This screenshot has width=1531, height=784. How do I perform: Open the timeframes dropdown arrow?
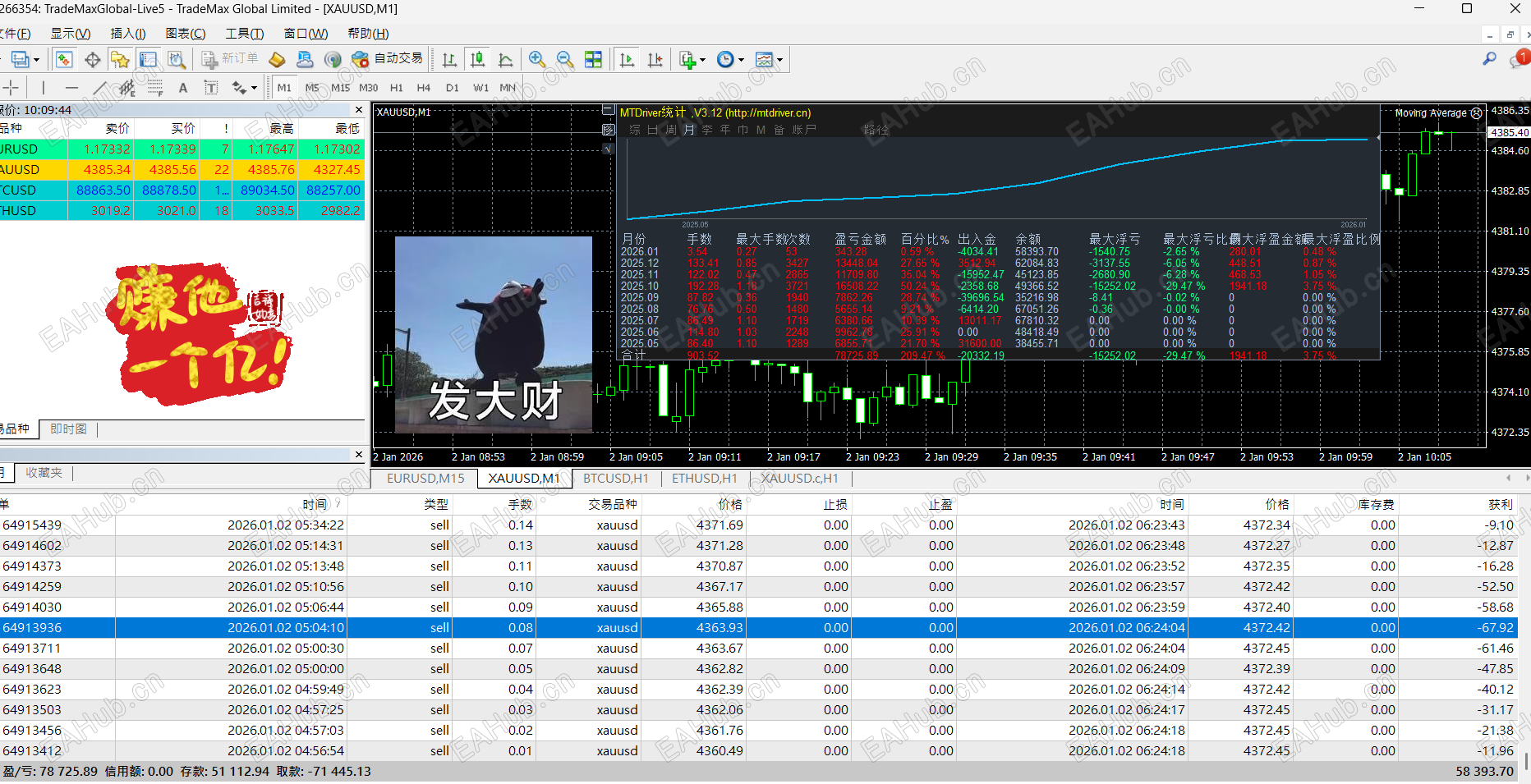pos(739,59)
